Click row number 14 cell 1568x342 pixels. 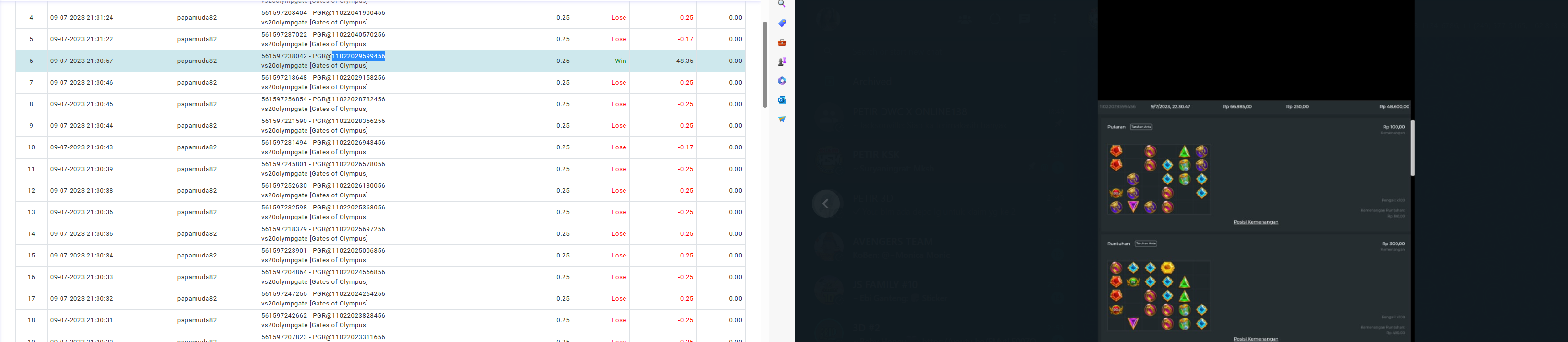32,233
